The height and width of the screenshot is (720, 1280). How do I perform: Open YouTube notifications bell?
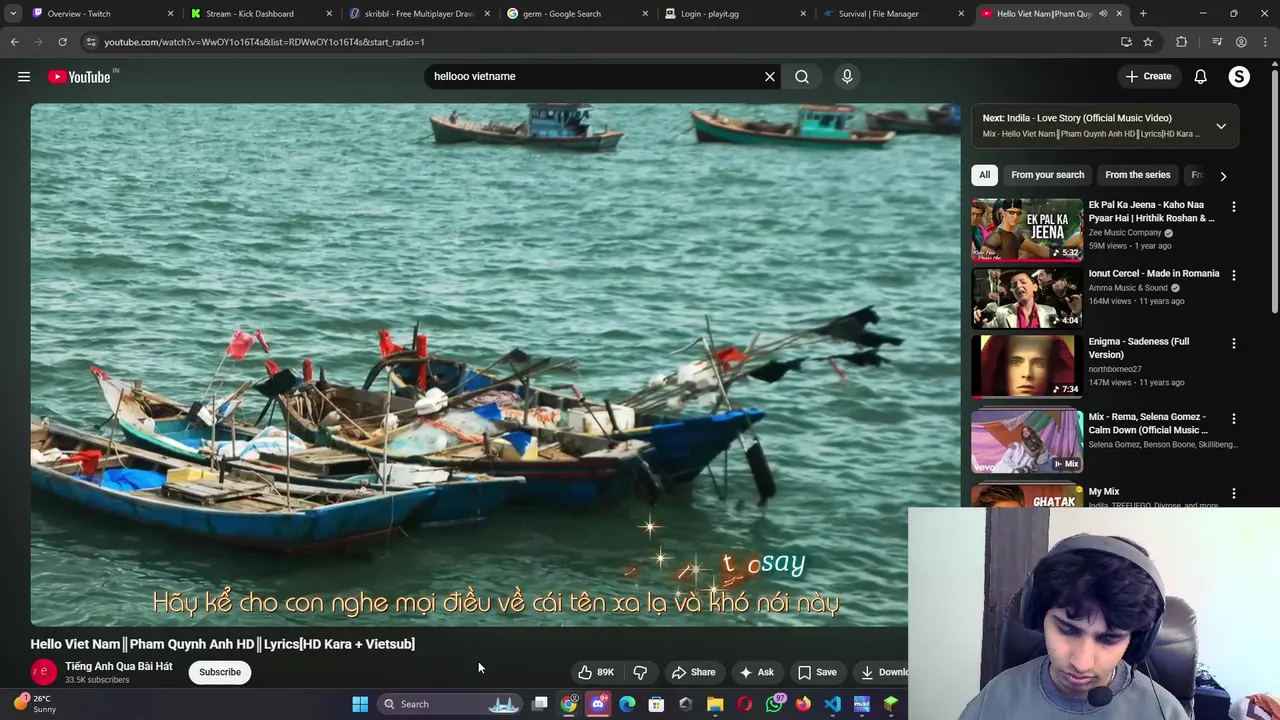coord(1201,77)
